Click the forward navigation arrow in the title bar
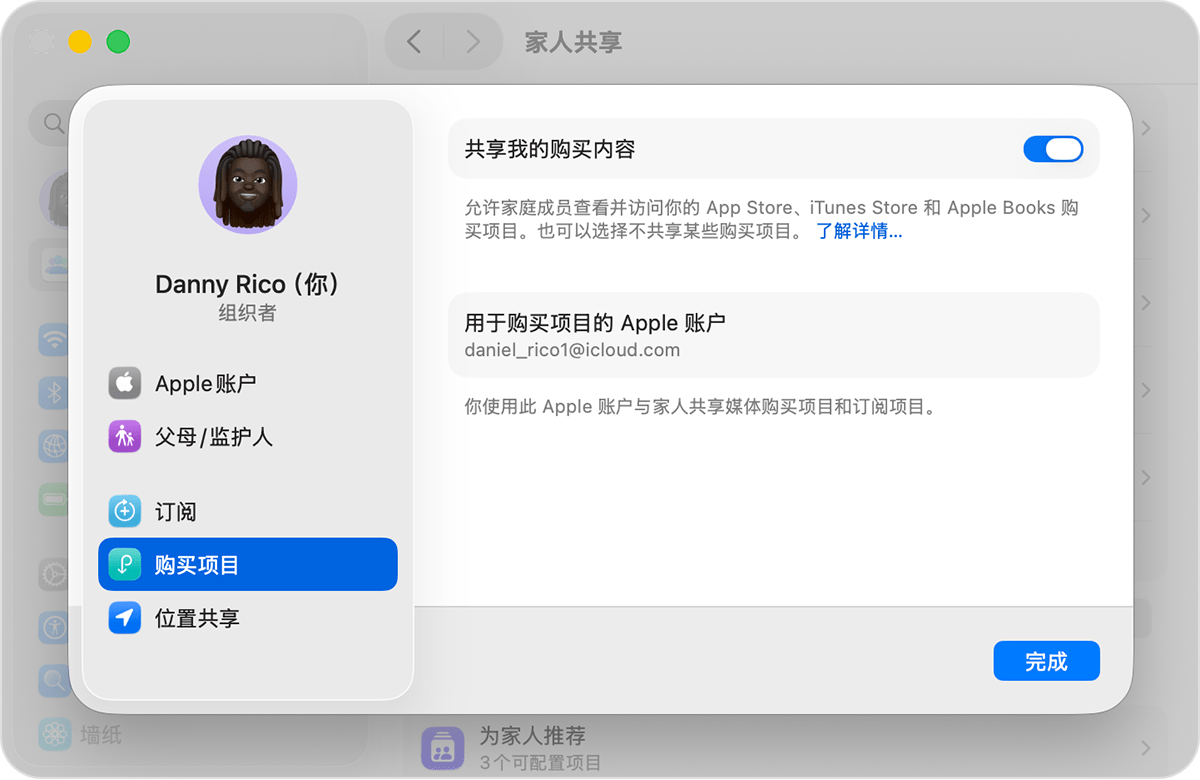Screen dimensions: 1200x780 click(x=473, y=42)
